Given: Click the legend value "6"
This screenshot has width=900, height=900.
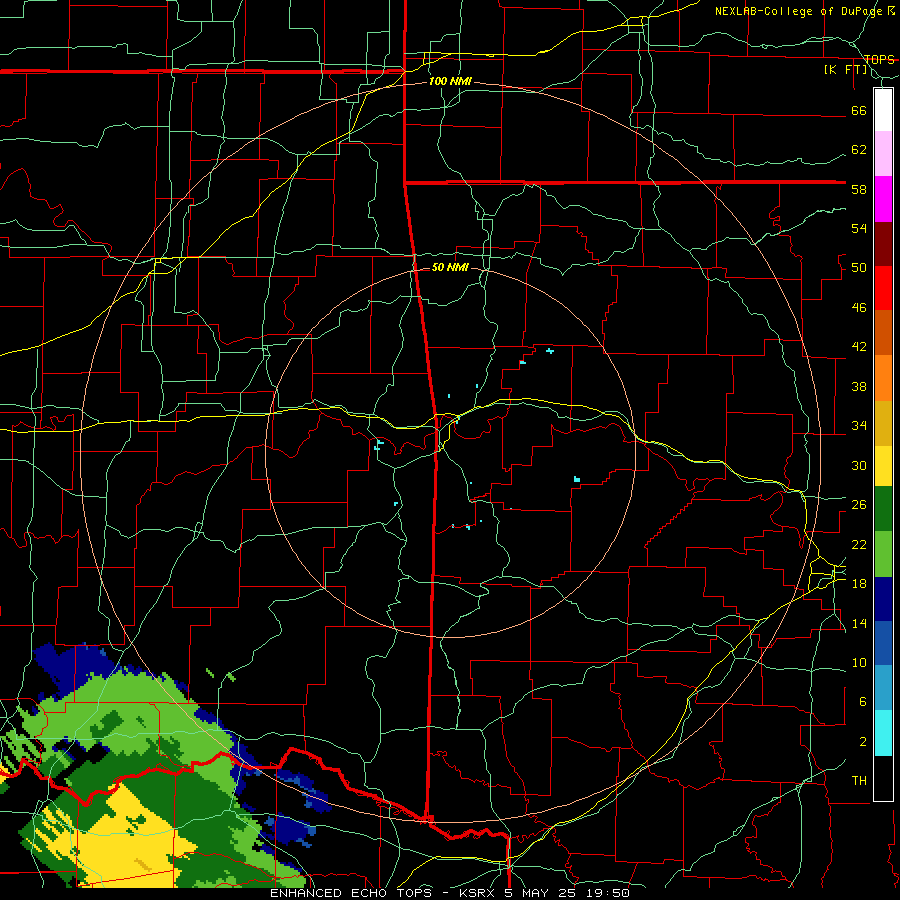Looking at the screenshot, I should click(x=862, y=702).
